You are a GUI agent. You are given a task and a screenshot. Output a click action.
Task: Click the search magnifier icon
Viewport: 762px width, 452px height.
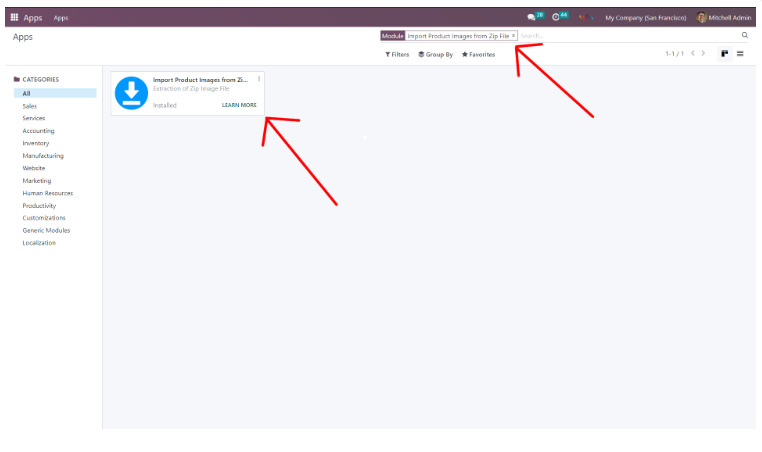coord(744,35)
